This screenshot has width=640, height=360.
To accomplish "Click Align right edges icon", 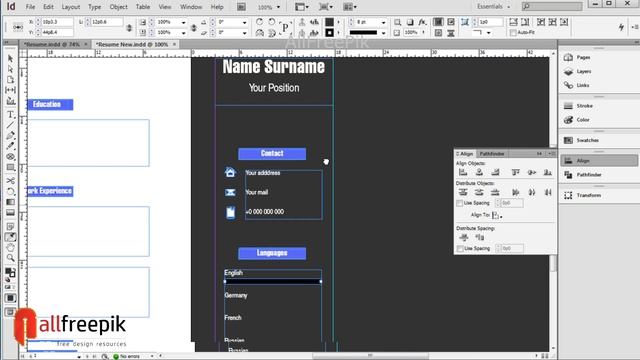I will tap(495, 172).
